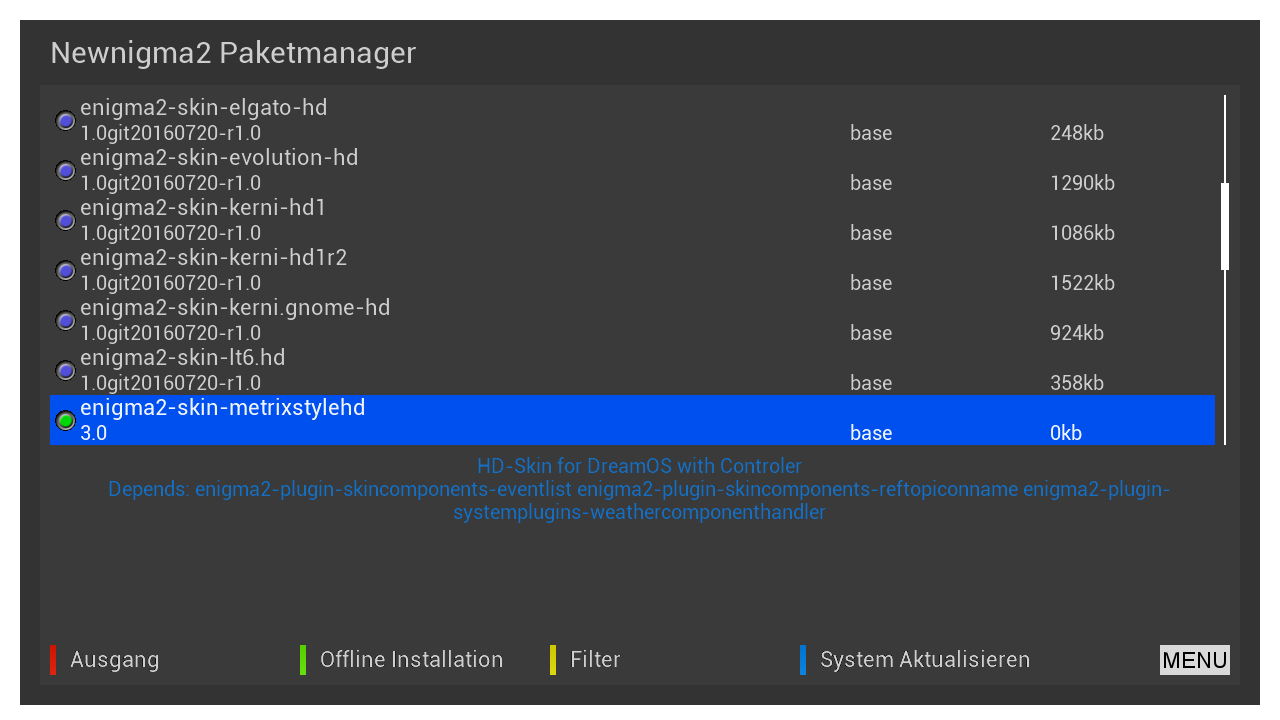Open the package Filter
Image resolution: width=1280 pixels, height=720 pixels.
[595, 660]
